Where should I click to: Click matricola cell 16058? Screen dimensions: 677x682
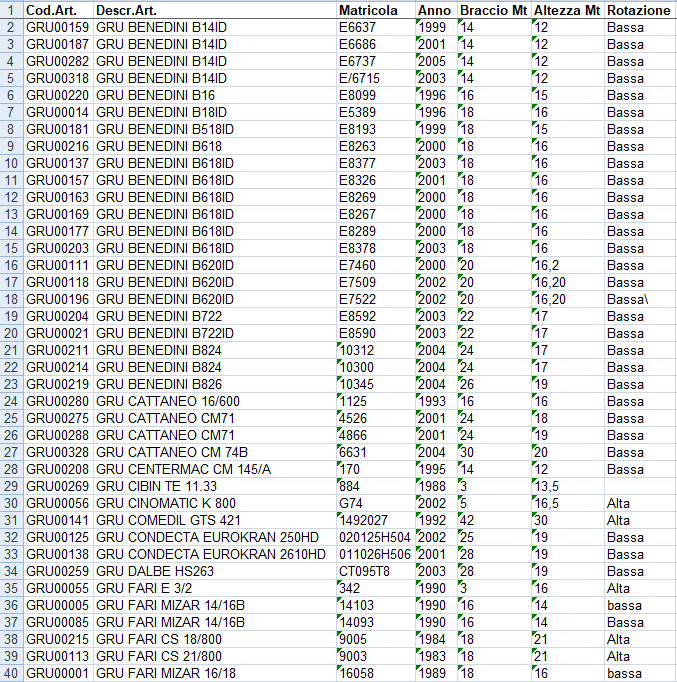point(376,673)
